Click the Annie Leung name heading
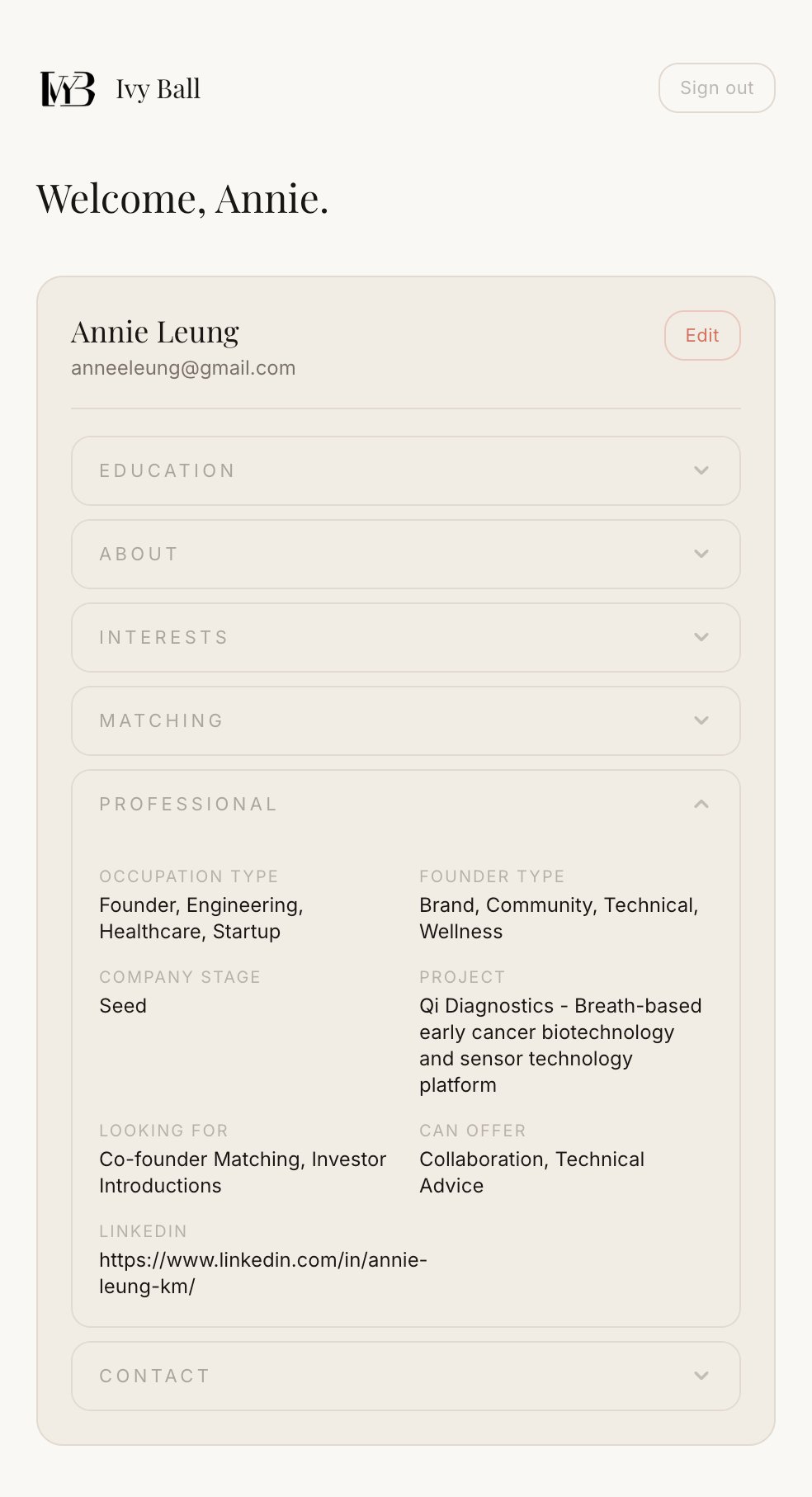Viewport: 812px width, 1497px height. pyautogui.click(x=155, y=332)
